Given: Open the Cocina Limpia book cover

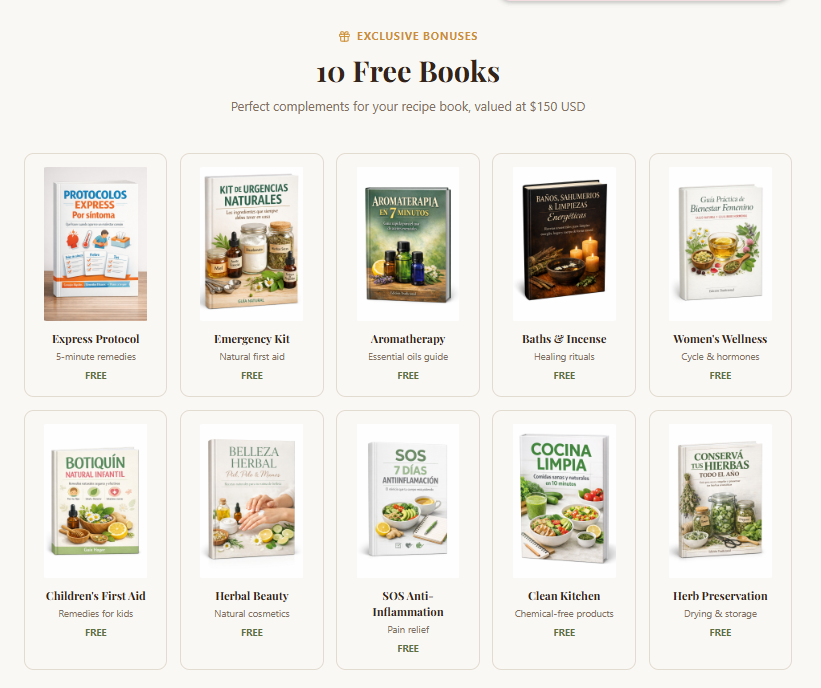Looking at the screenshot, I should (564, 501).
